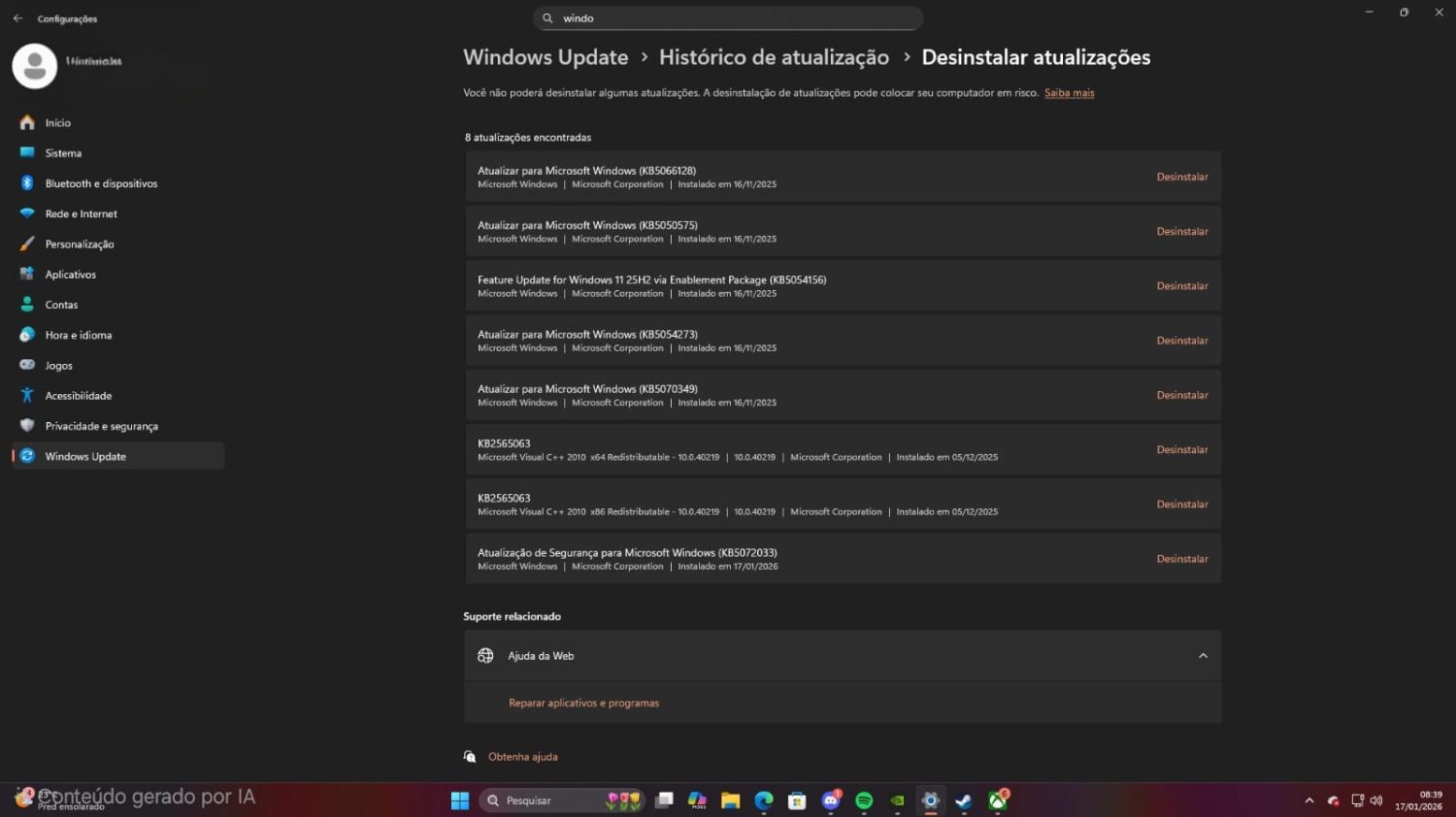
Task: Select the Rede e Internet sidebar icon
Action: pos(26,212)
